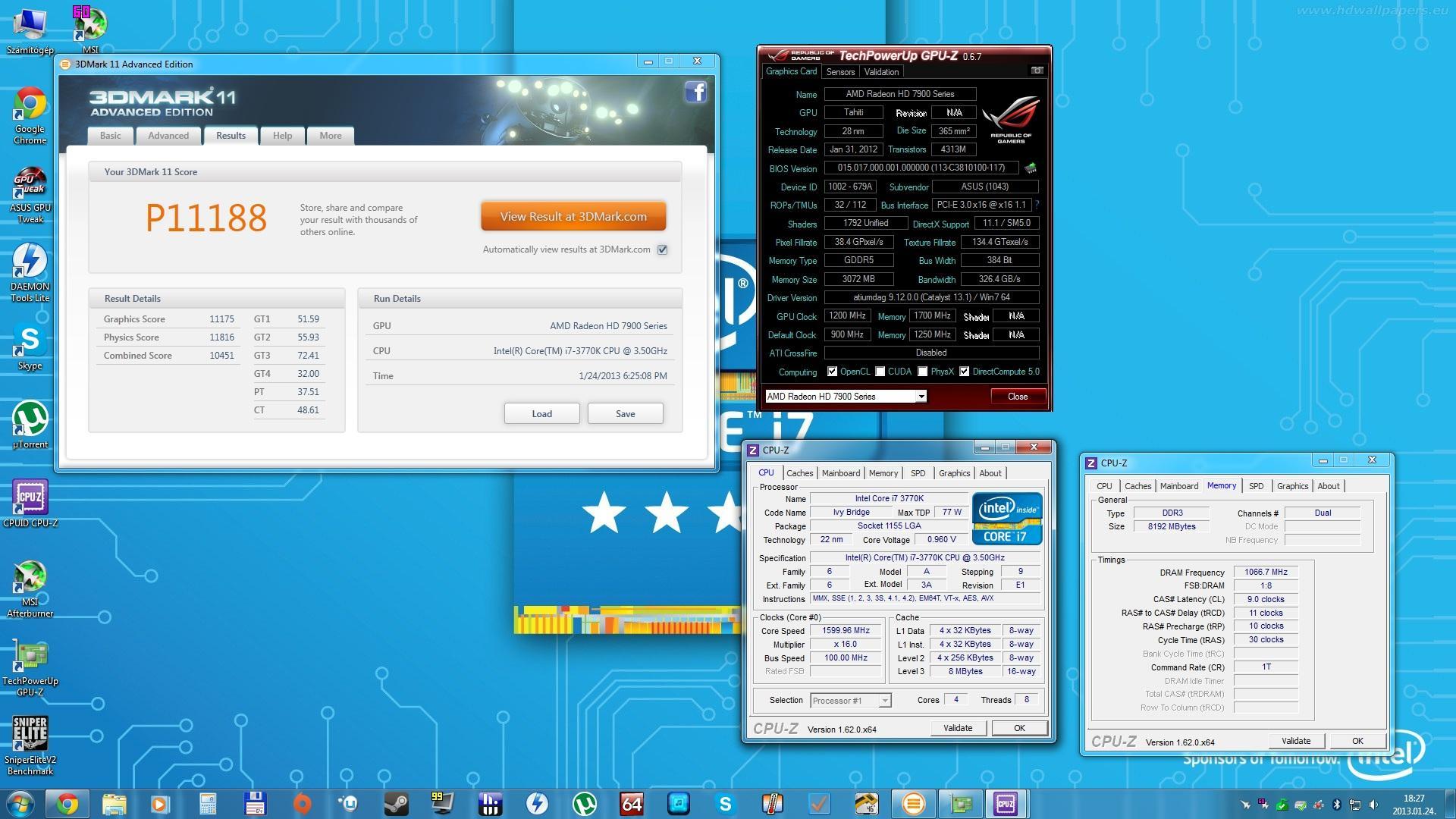Open the Mainboard tab in the left CPU-Z window
Viewport: 1456px width, 819px height.
tap(841, 473)
